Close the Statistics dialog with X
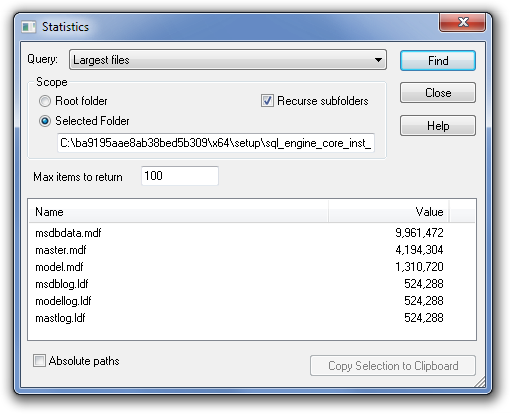This screenshot has width=511, height=414. tap(462, 22)
